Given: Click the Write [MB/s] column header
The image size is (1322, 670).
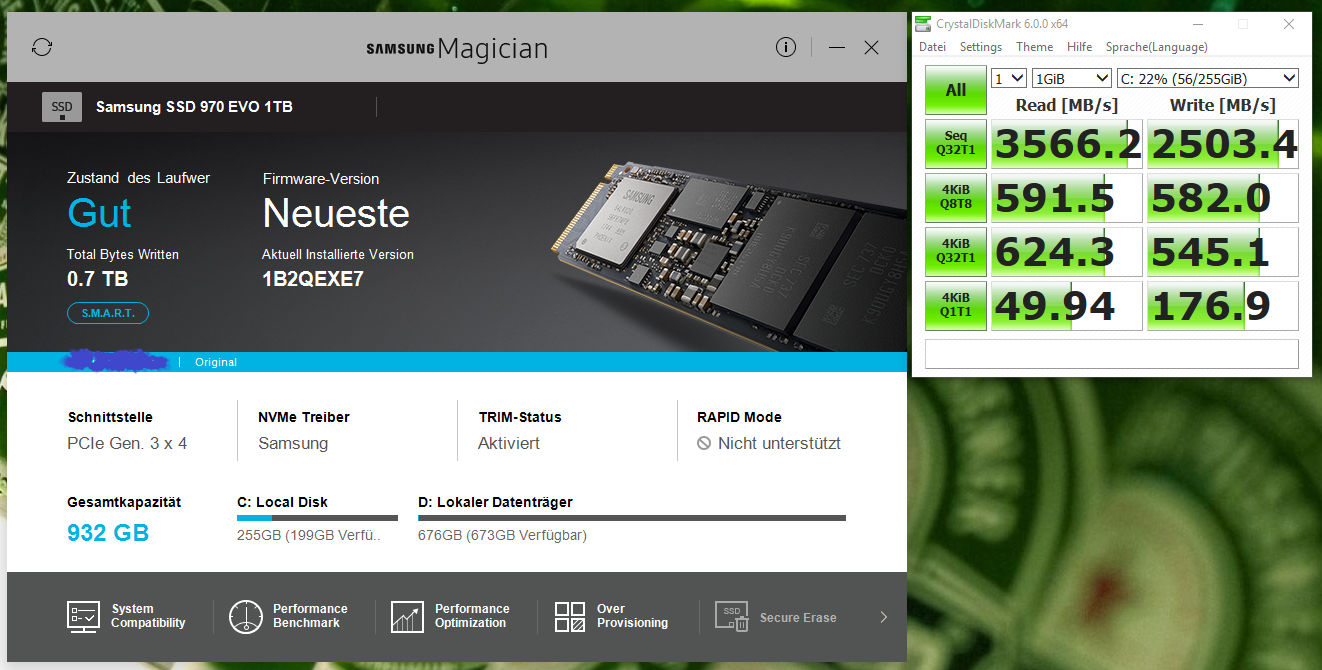Looking at the screenshot, I should coord(1222,105).
